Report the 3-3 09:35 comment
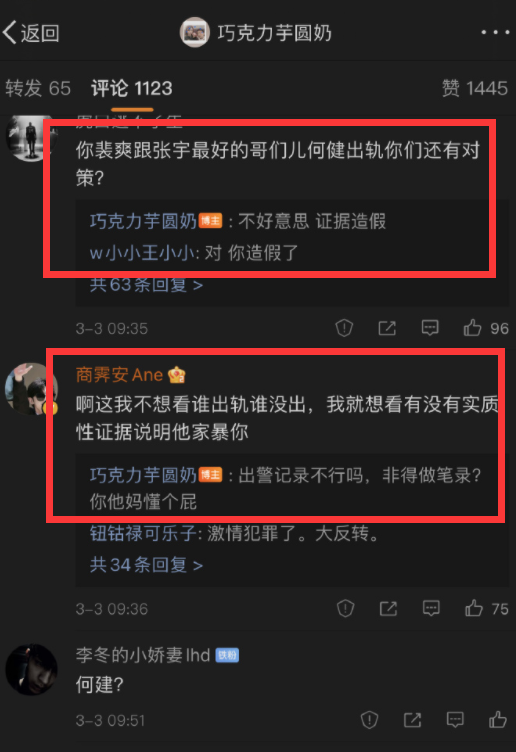 (x=344, y=328)
